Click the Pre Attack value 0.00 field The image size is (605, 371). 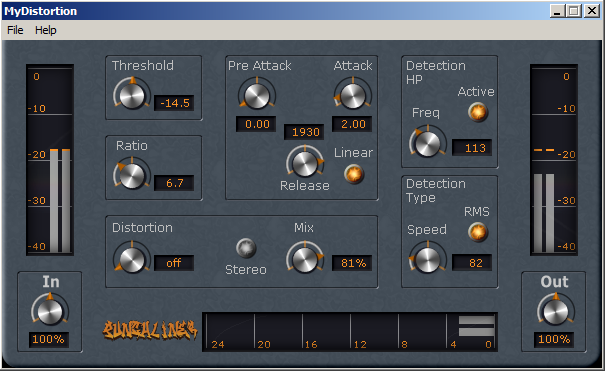[256, 124]
